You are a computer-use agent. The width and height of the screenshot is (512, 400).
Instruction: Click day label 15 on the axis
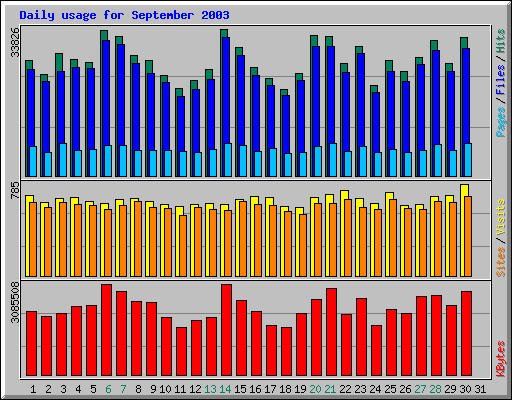240,389
